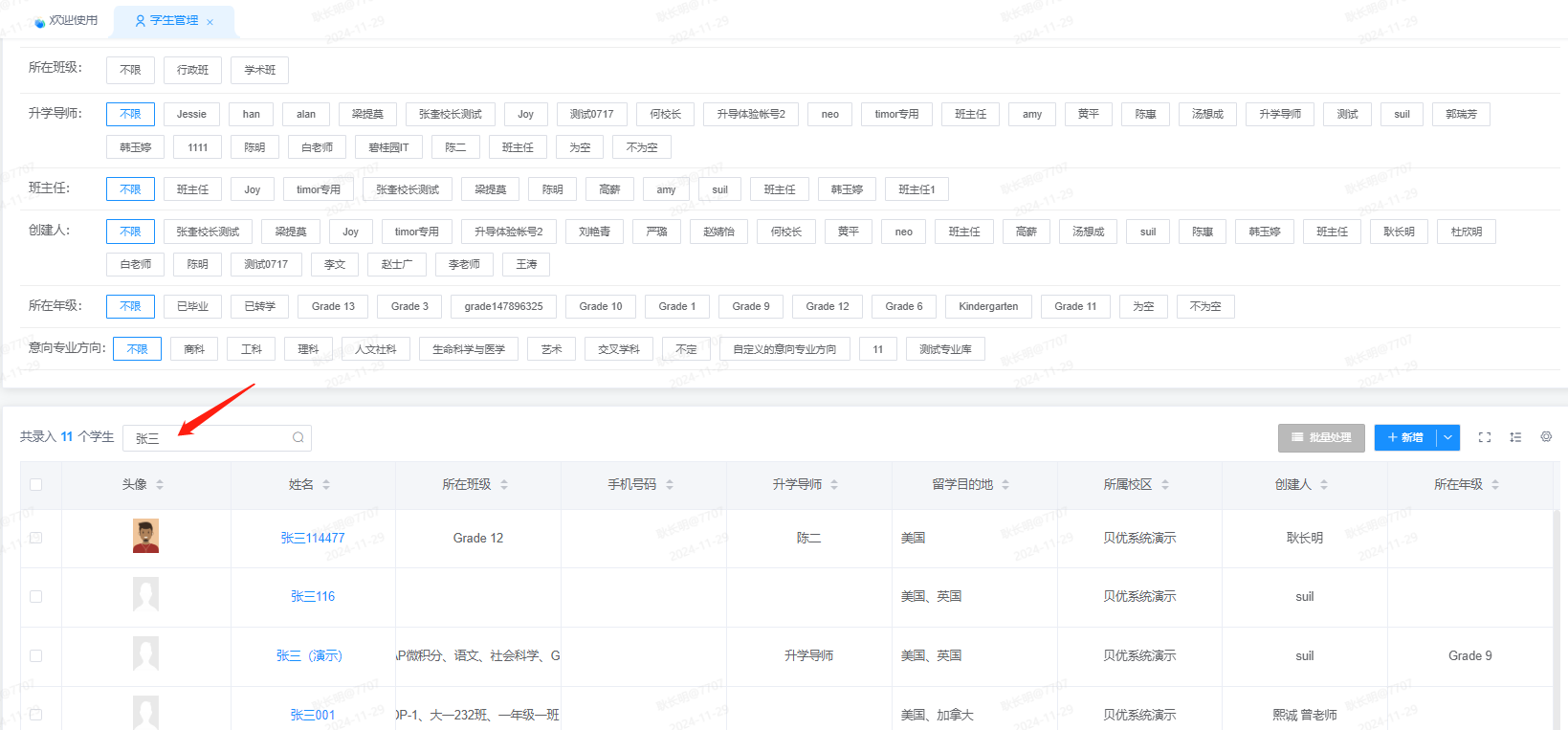The height and width of the screenshot is (730, 1568).
Task: Tick the checkbox for 张三116 row
Action: click(x=35, y=596)
